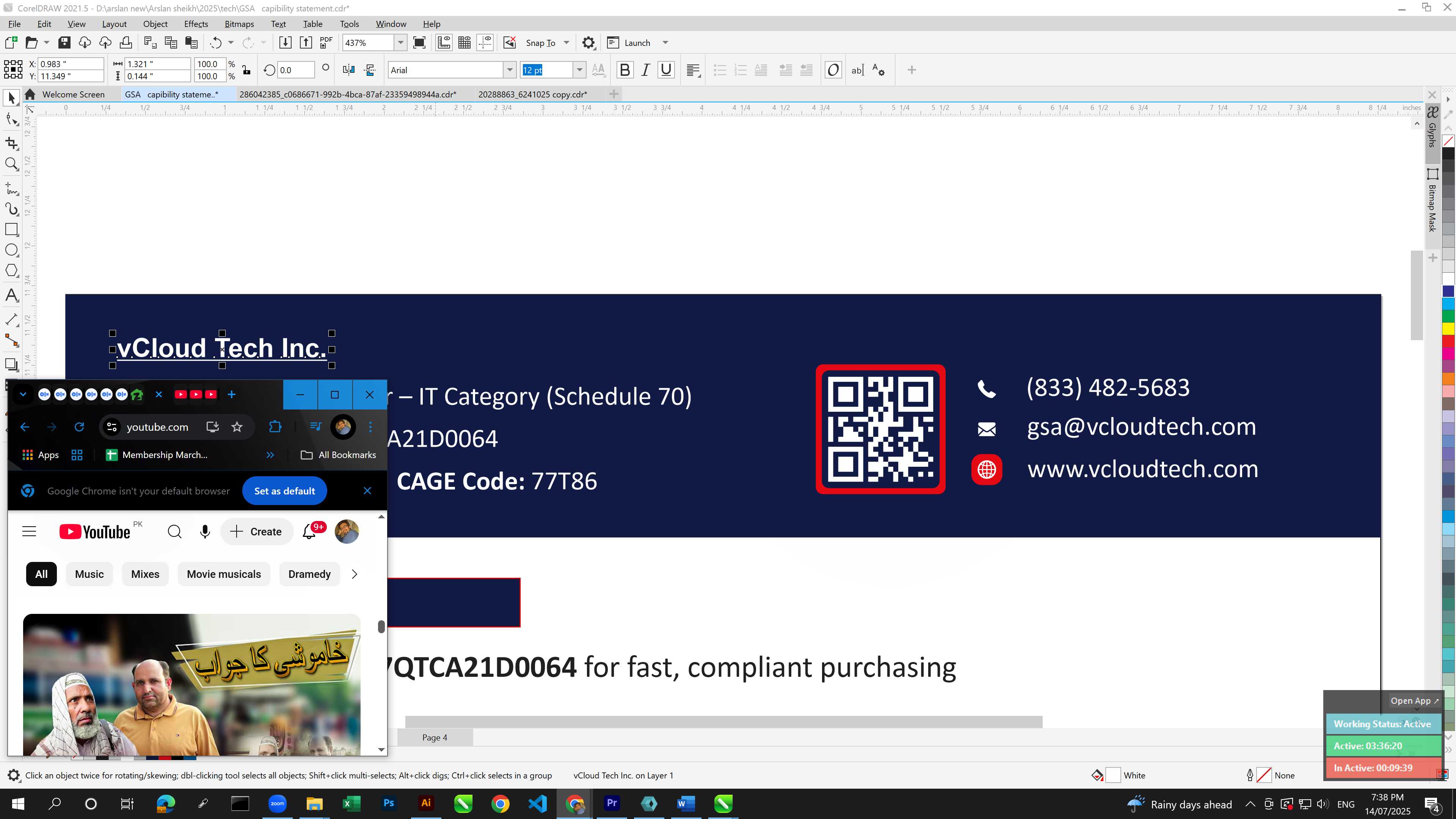The width and height of the screenshot is (1456, 819).
Task: Select the Freehand drawing tool
Action: (x=11, y=188)
